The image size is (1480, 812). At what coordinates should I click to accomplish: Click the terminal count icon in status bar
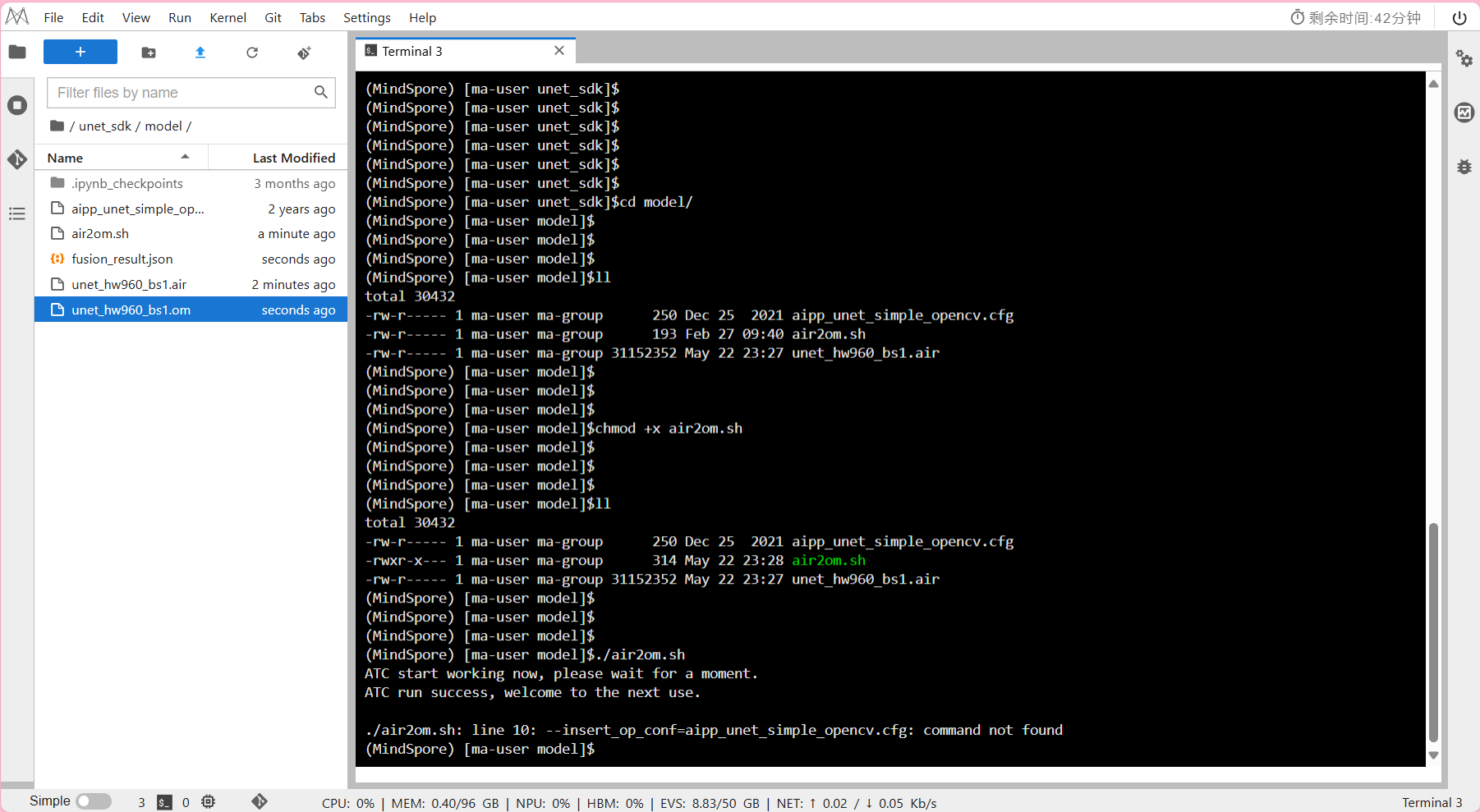coord(165,802)
